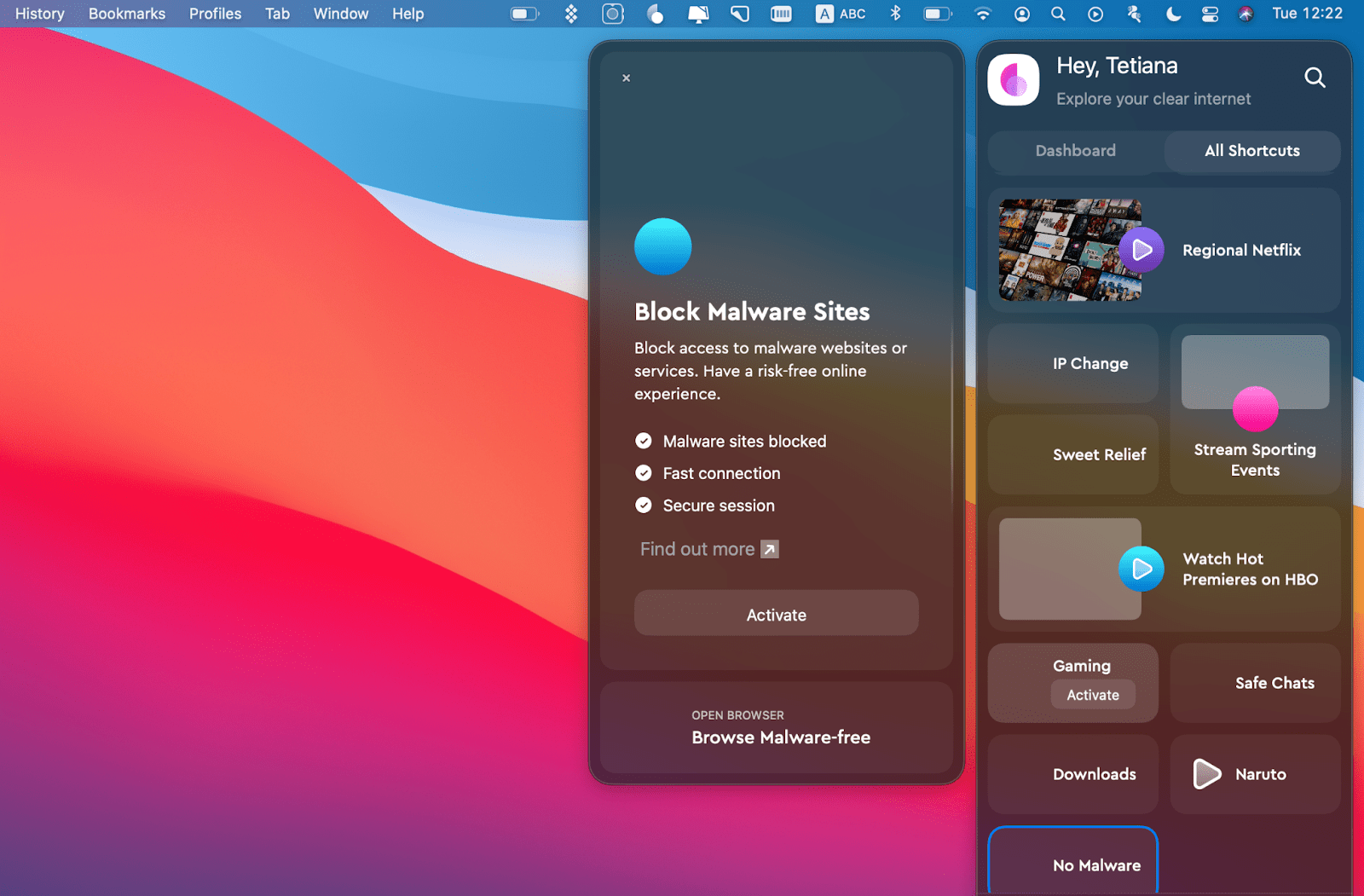Open the History menu
Screen dimensions: 1364x896
pos(40,14)
